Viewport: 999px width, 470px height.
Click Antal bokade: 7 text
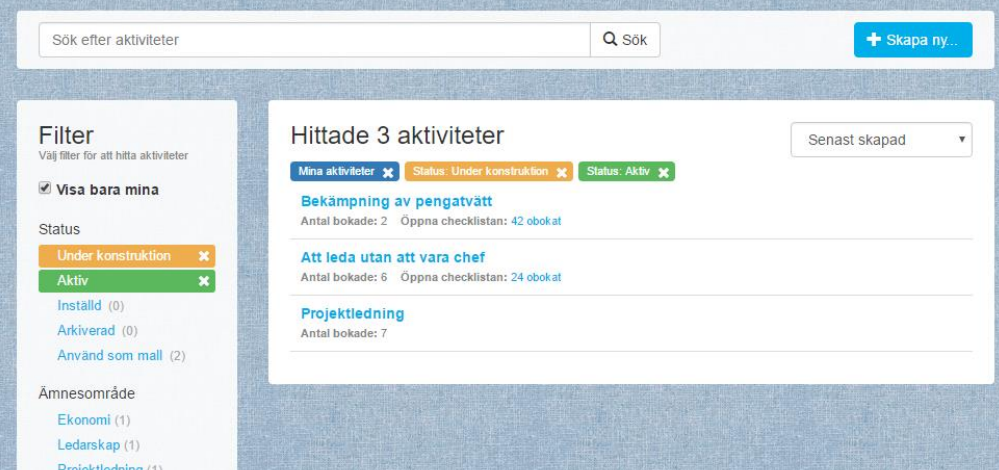[344, 333]
